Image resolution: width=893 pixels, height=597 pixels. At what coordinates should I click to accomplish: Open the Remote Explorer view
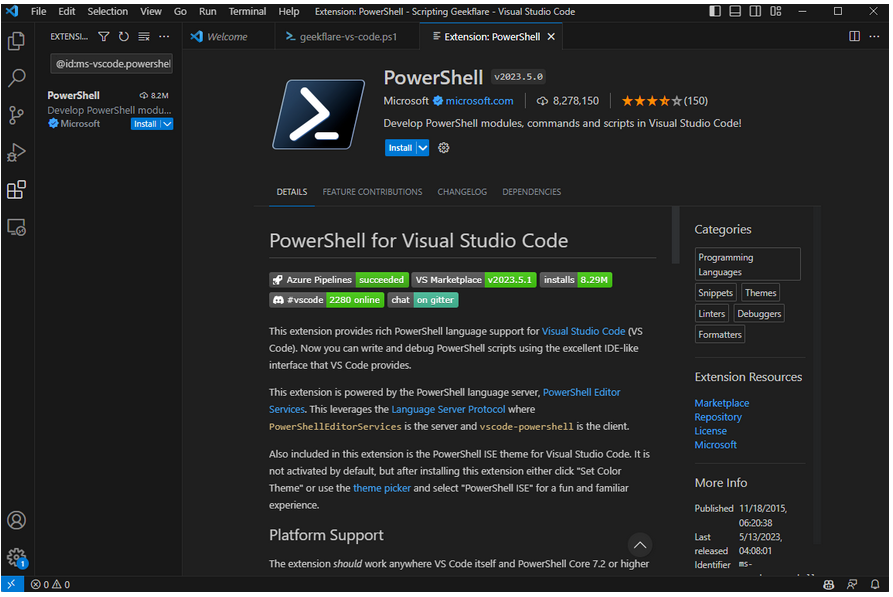17,227
